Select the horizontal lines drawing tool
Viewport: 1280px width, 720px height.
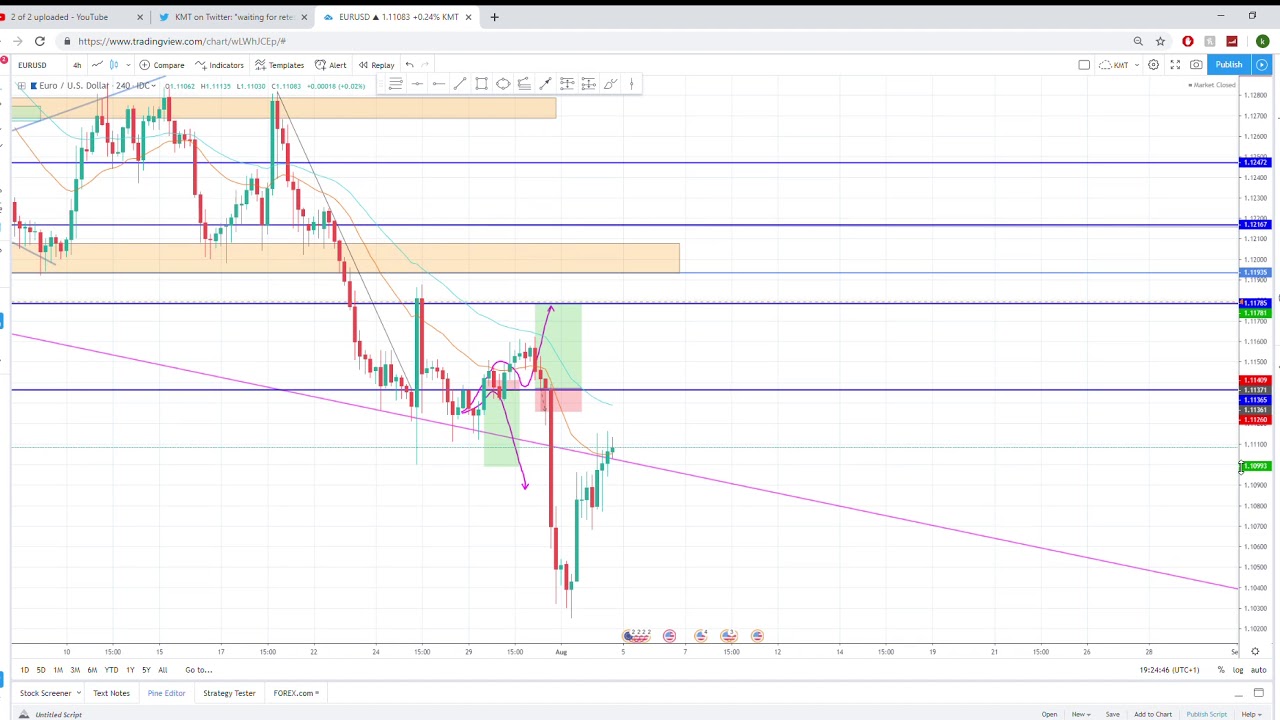[x=395, y=84]
